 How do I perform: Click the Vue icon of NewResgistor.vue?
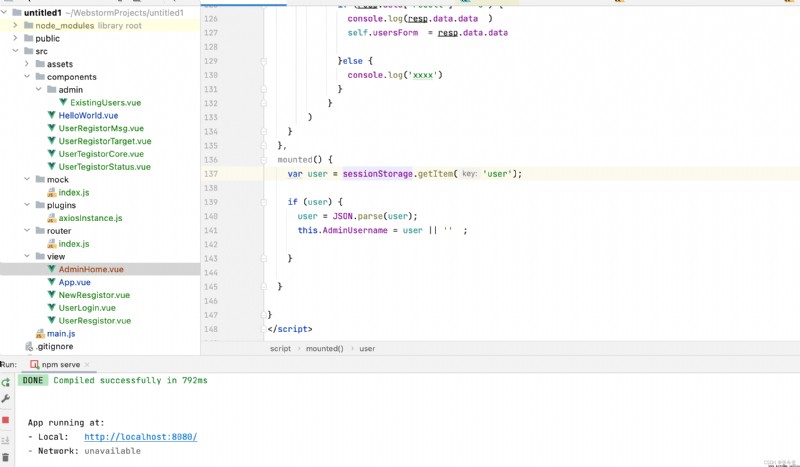52,294
